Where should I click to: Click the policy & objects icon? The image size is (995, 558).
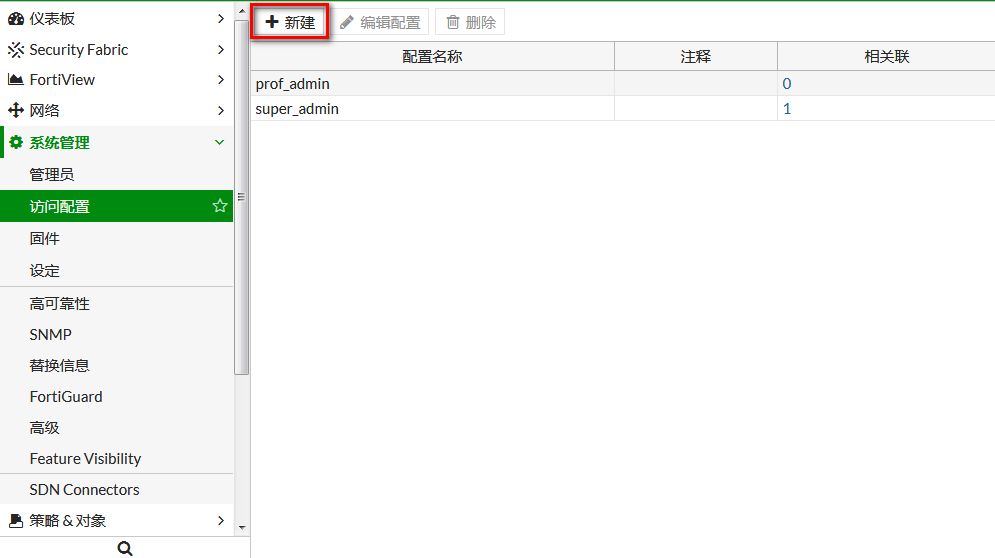tap(16, 521)
